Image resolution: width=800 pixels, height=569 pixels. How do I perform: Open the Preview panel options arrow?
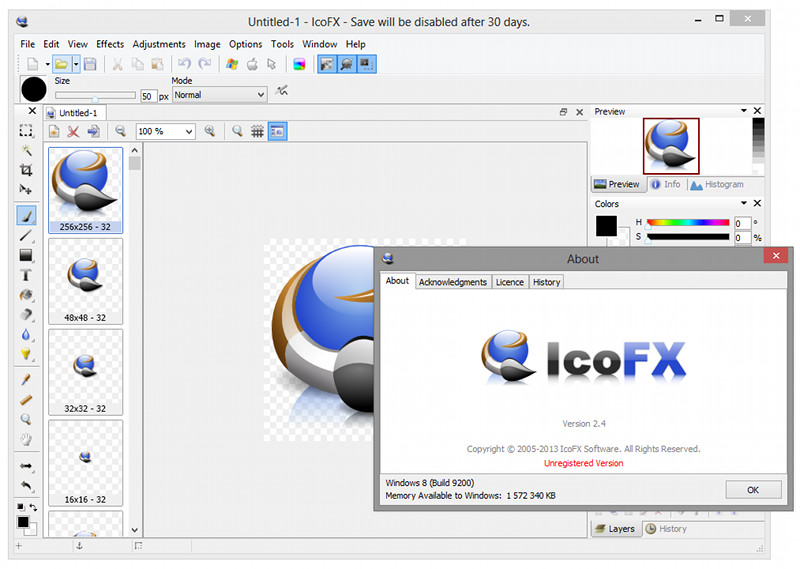click(x=743, y=111)
